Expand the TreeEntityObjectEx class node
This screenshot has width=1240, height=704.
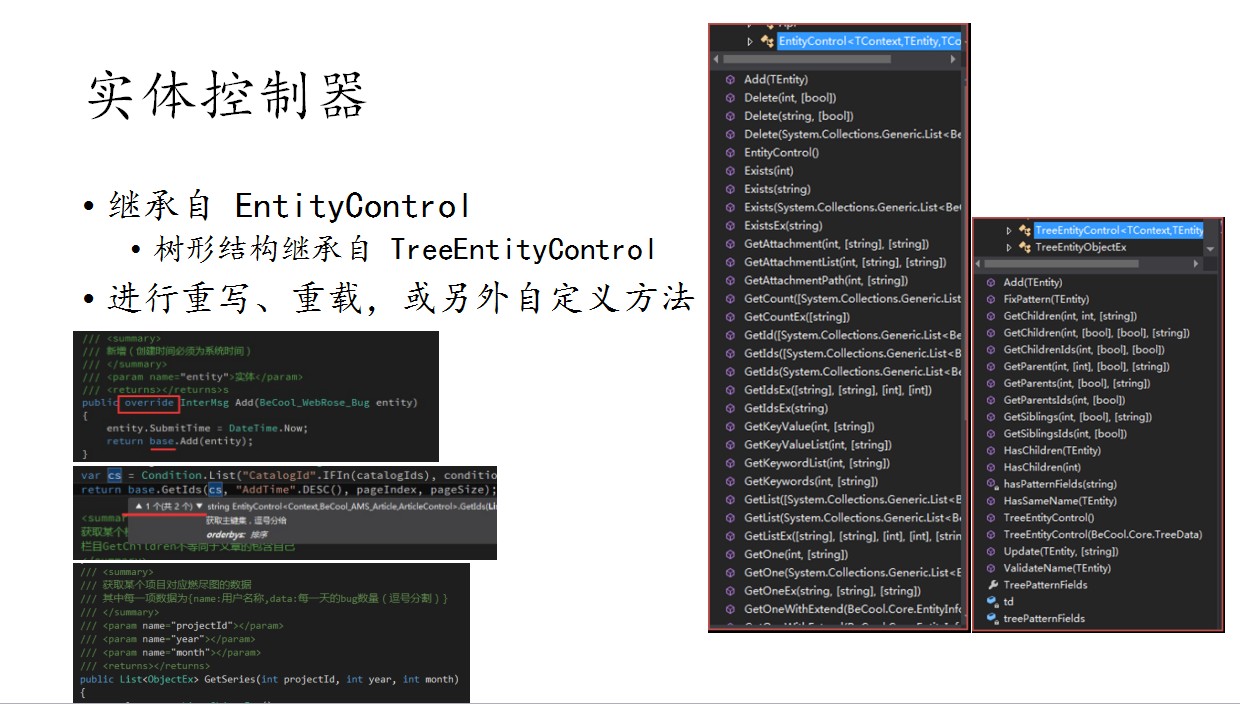(x=1009, y=247)
